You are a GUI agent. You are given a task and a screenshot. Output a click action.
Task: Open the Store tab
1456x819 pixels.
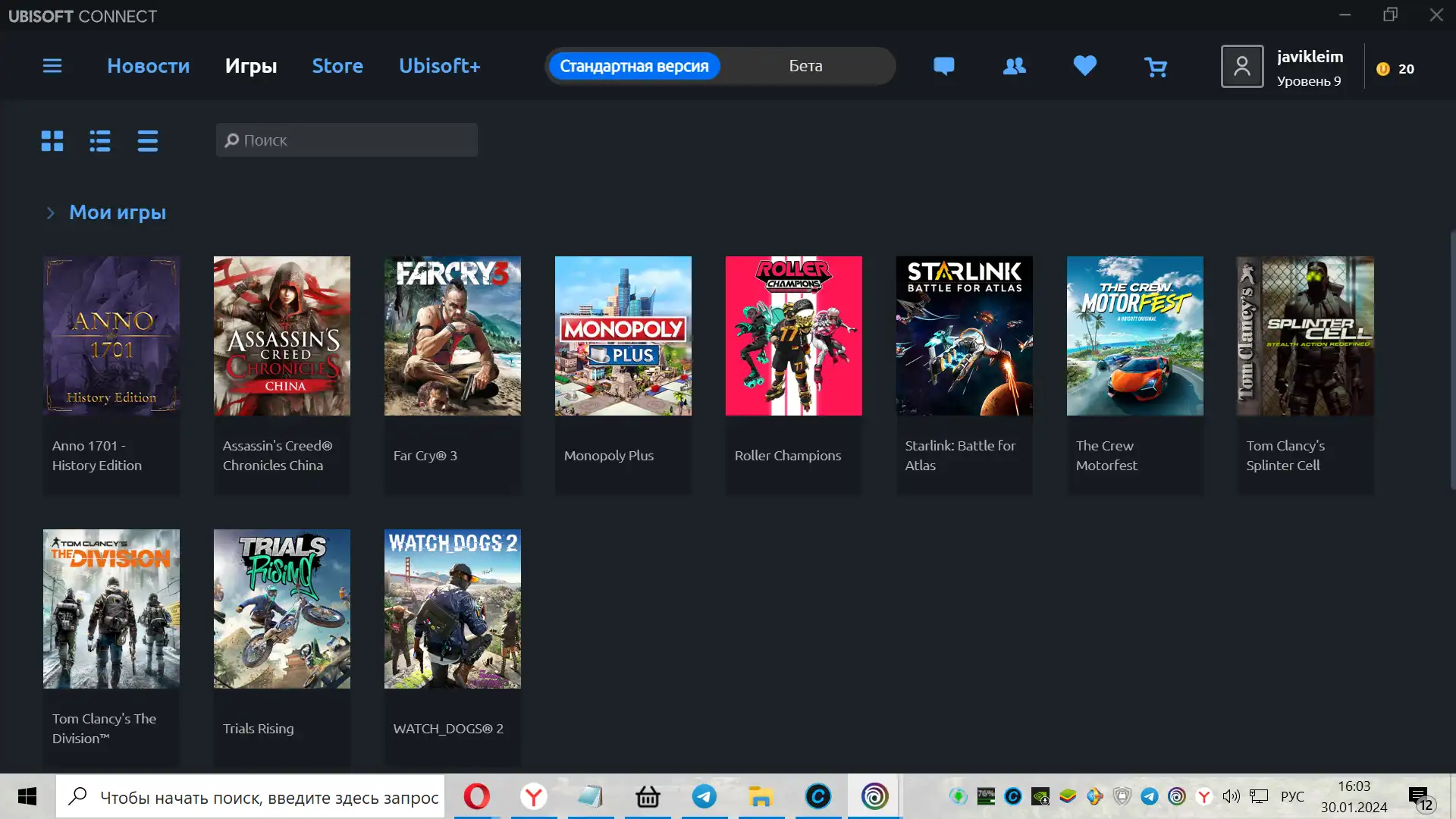point(337,66)
